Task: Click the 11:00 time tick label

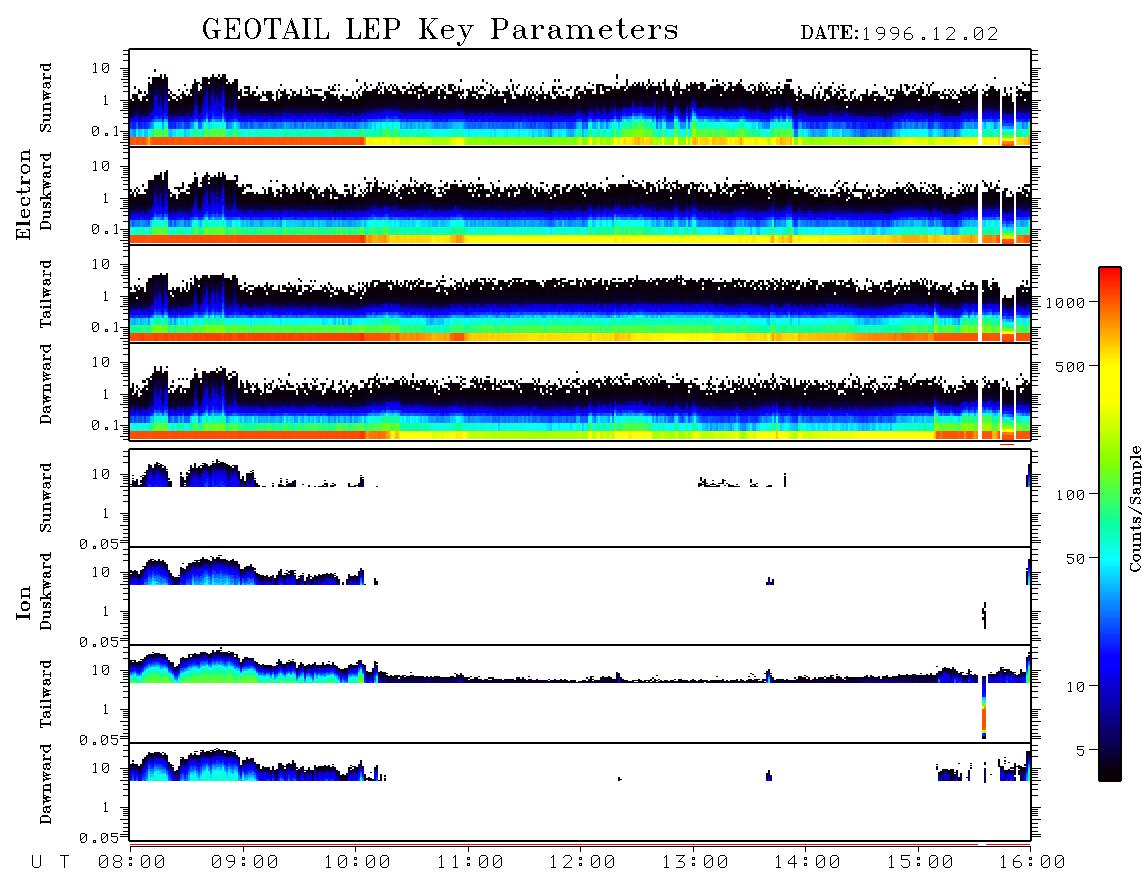Action: (470, 863)
